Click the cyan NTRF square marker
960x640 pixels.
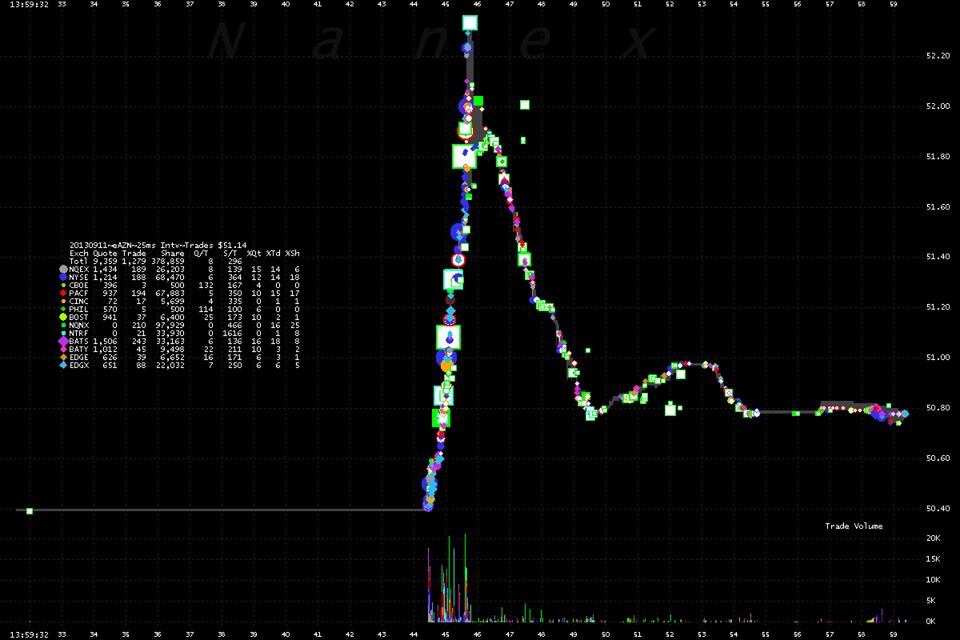coord(64,334)
